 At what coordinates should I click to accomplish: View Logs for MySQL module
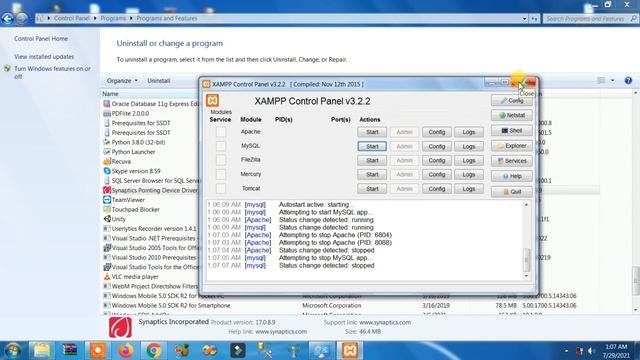tap(469, 146)
